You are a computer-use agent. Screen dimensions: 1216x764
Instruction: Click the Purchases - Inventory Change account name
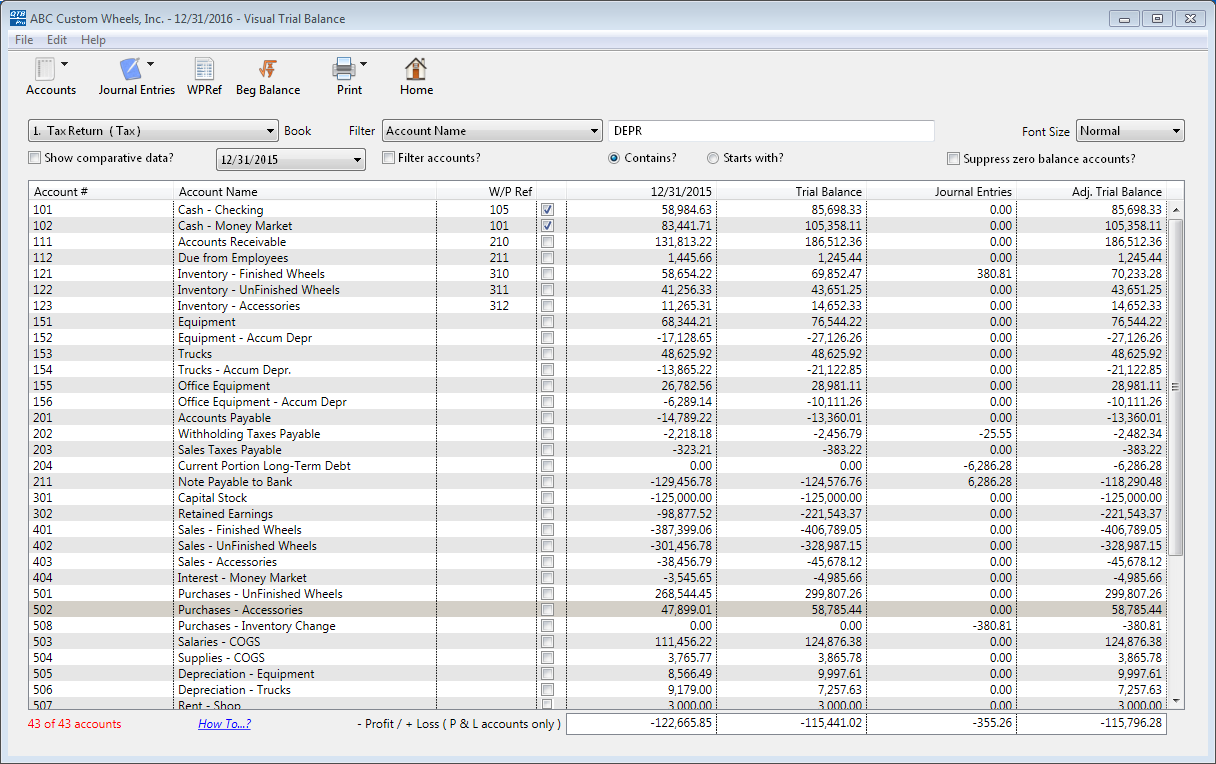click(x=257, y=626)
